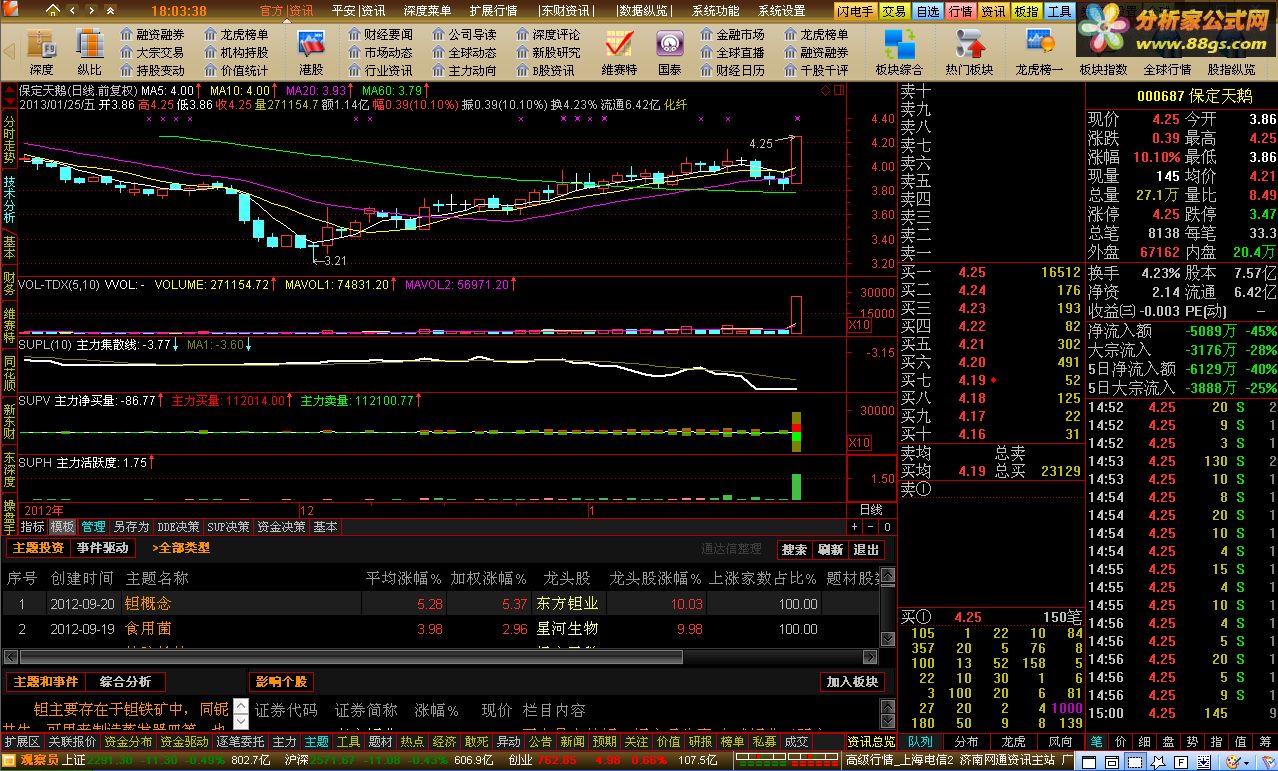The image size is (1278, 771).
Task: Switch to the 板指 top tab
Action: (1025, 11)
